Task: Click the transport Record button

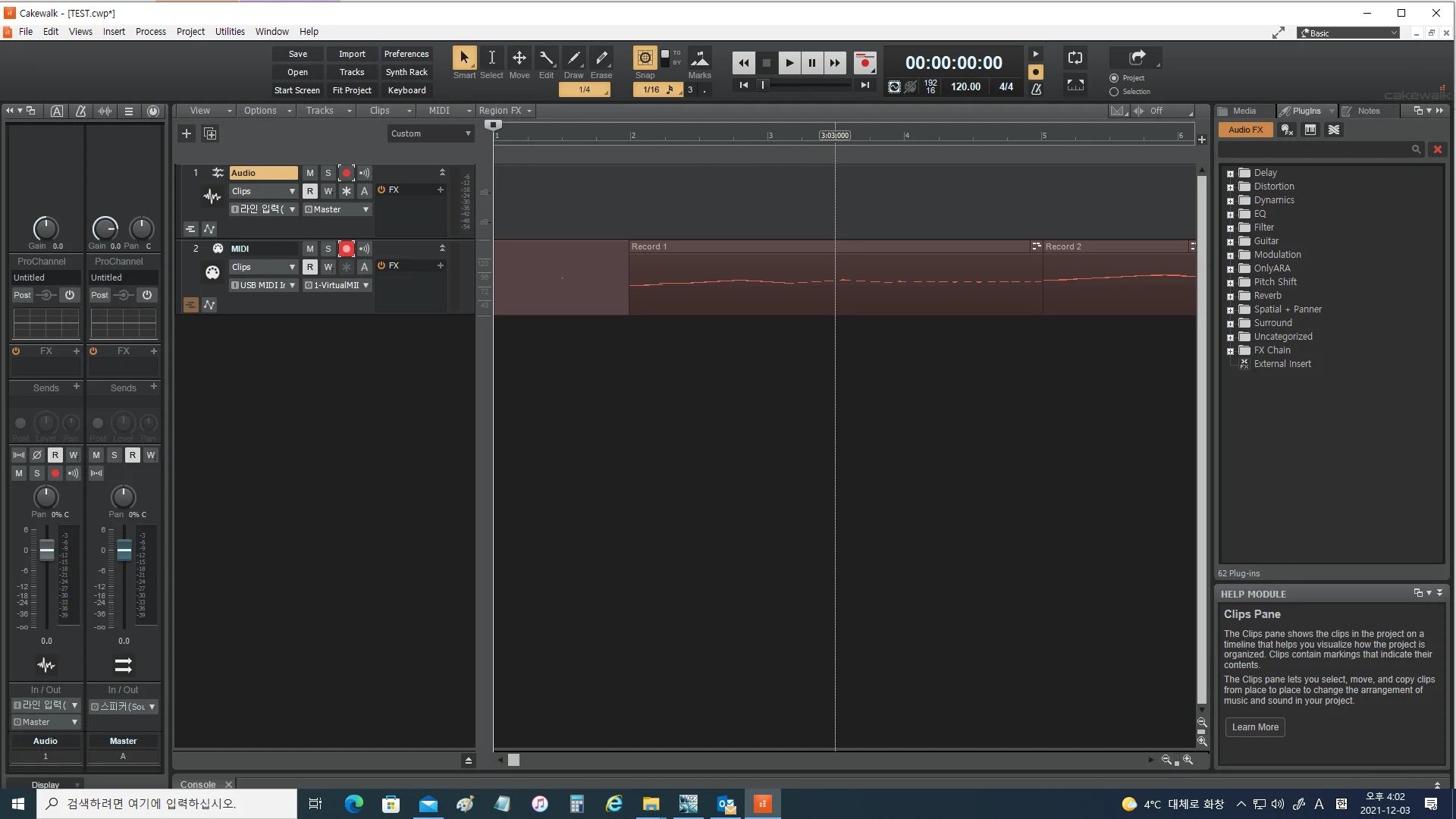Action: (864, 63)
